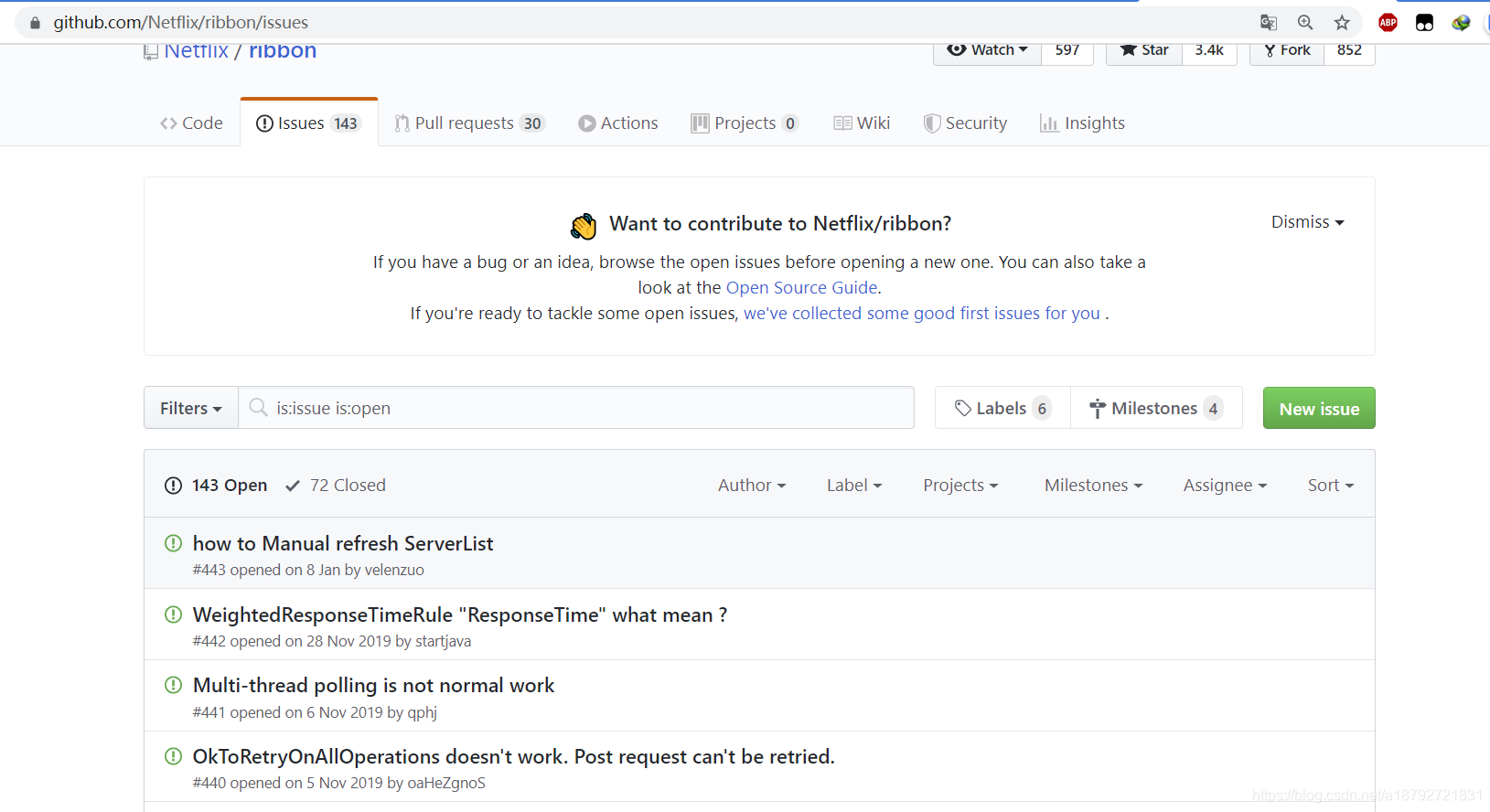This screenshot has width=1490, height=812.
Task: Open the Wiki tab
Action: pyautogui.click(x=862, y=123)
